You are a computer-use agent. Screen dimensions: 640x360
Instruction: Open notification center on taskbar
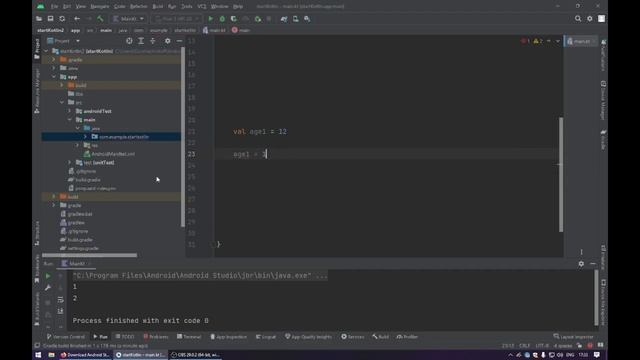597,355
